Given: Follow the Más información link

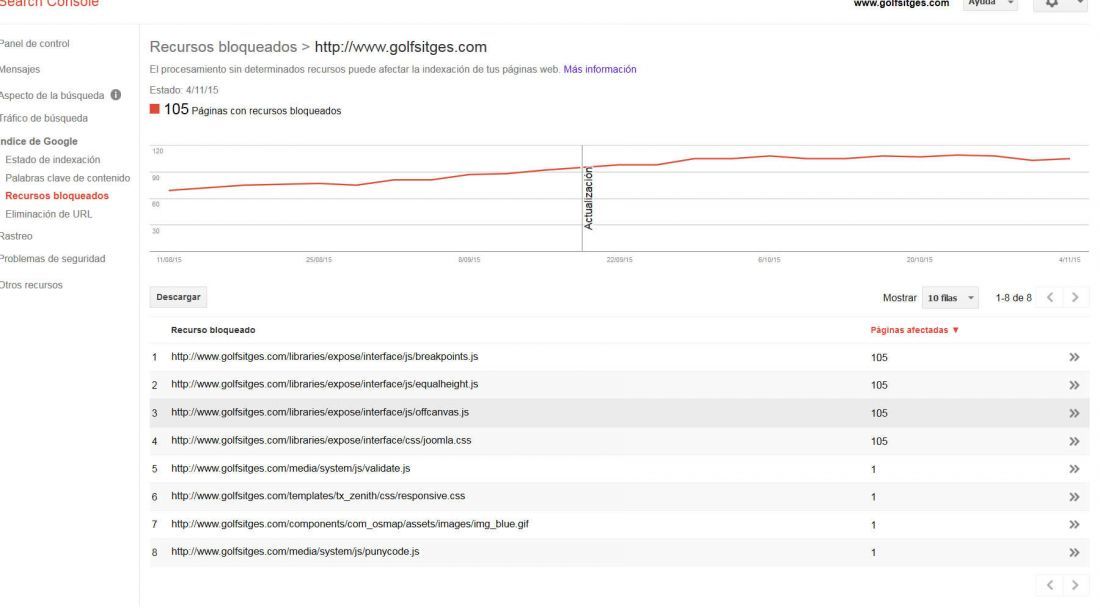Looking at the screenshot, I should pyautogui.click(x=600, y=69).
